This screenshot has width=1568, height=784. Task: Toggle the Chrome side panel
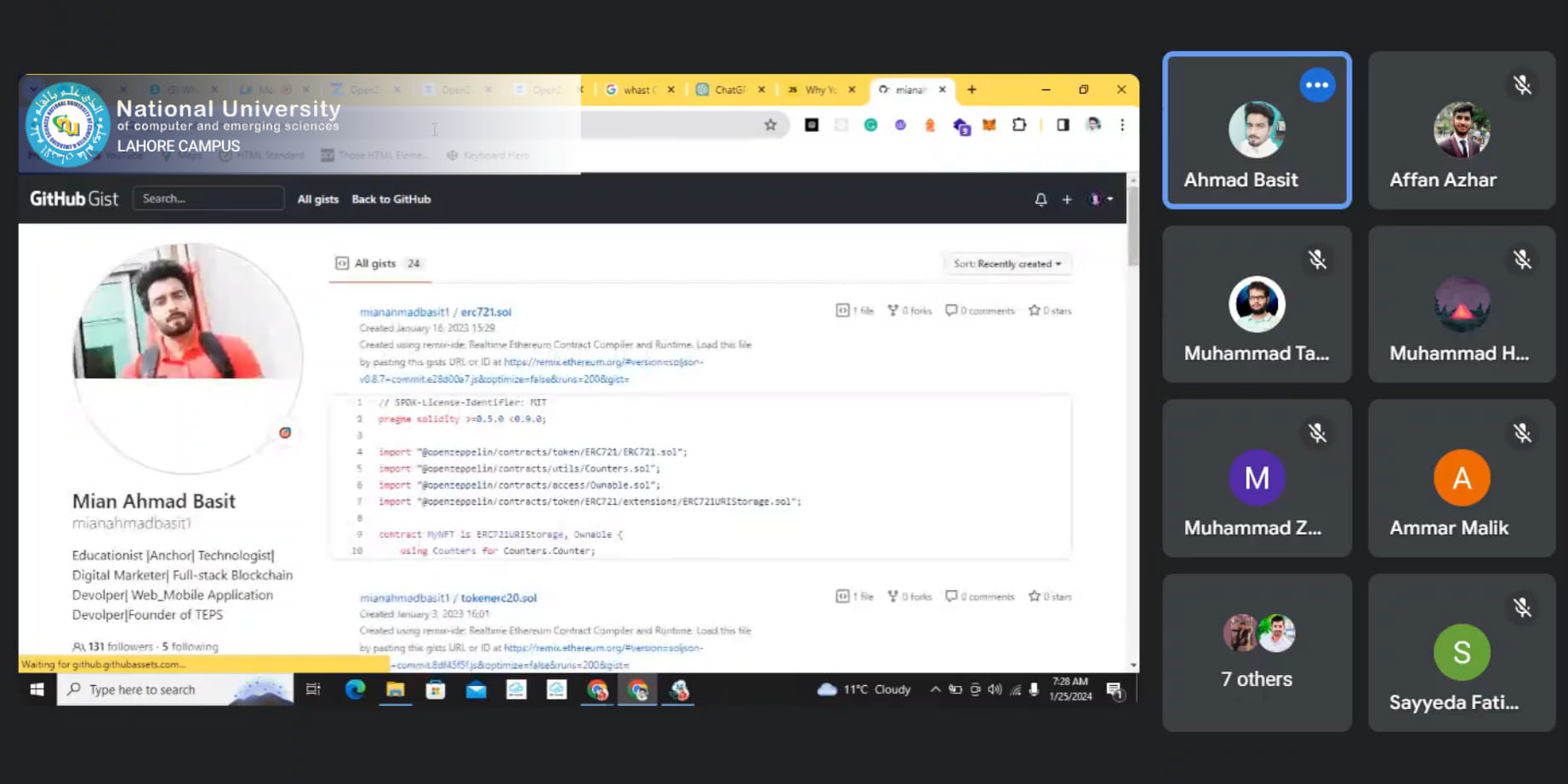[1063, 125]
